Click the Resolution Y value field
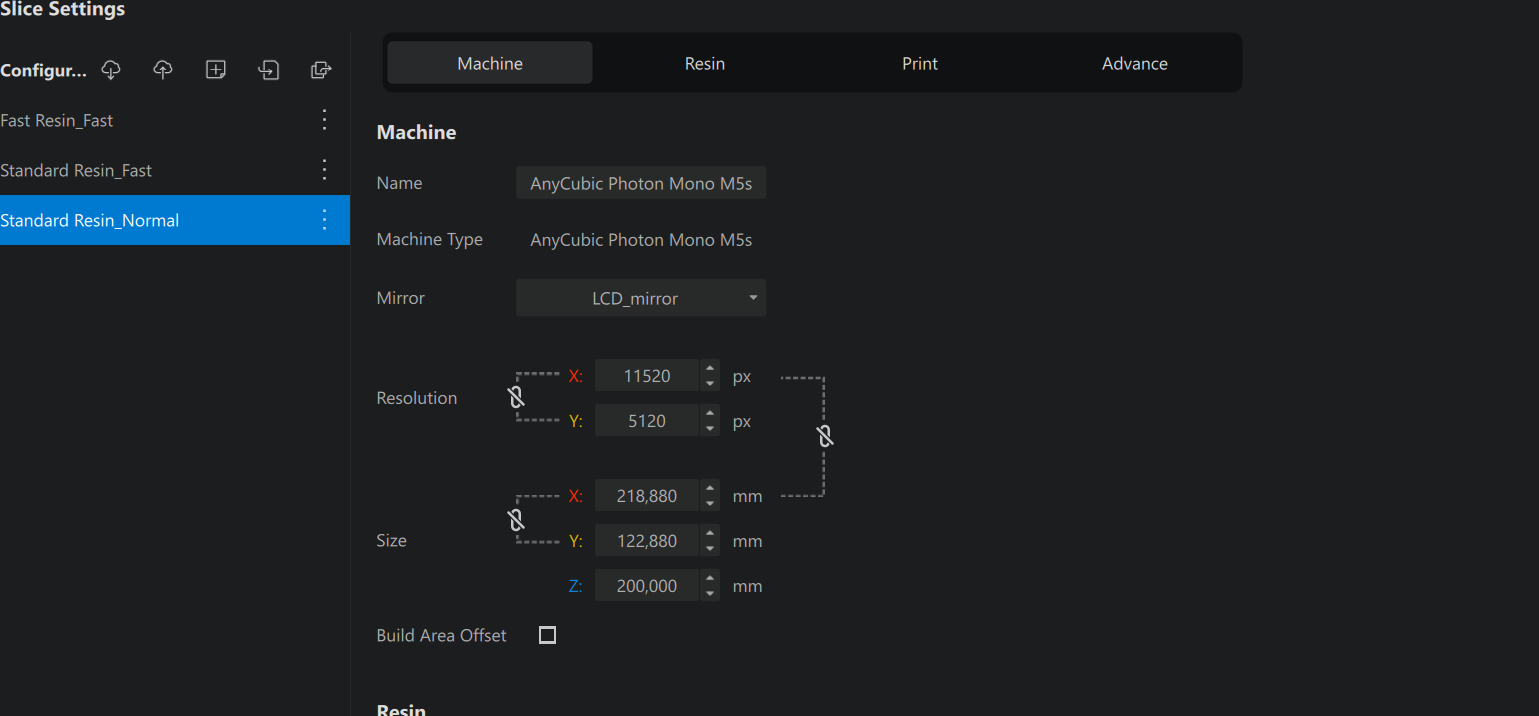The height and width of the screenshot is (716, 1539). (647, 421)
